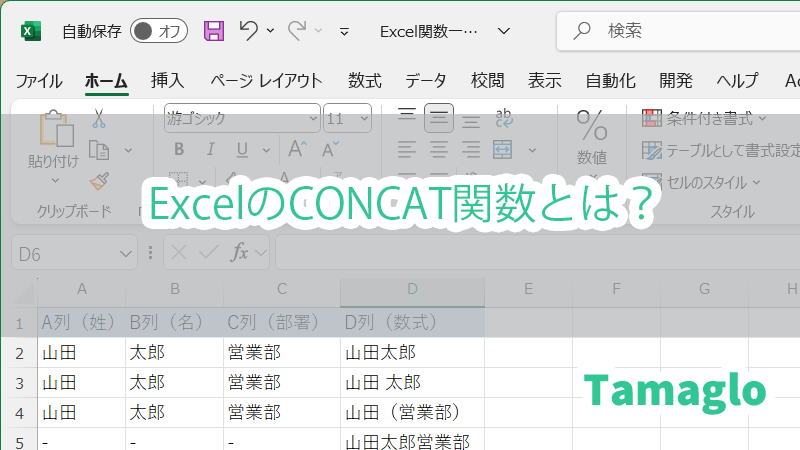The height and width of the screenshot is (450, 800).
Task: Click the Save icon in title bar
Action: tap(214, 31)
